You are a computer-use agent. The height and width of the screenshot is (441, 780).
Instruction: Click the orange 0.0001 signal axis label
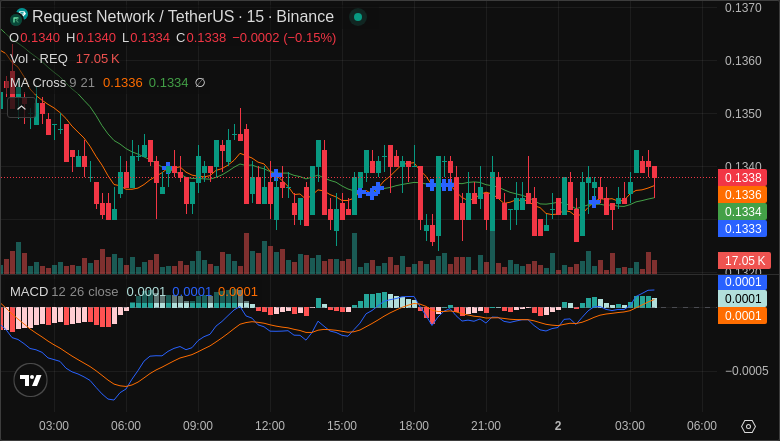coord(742,316)
